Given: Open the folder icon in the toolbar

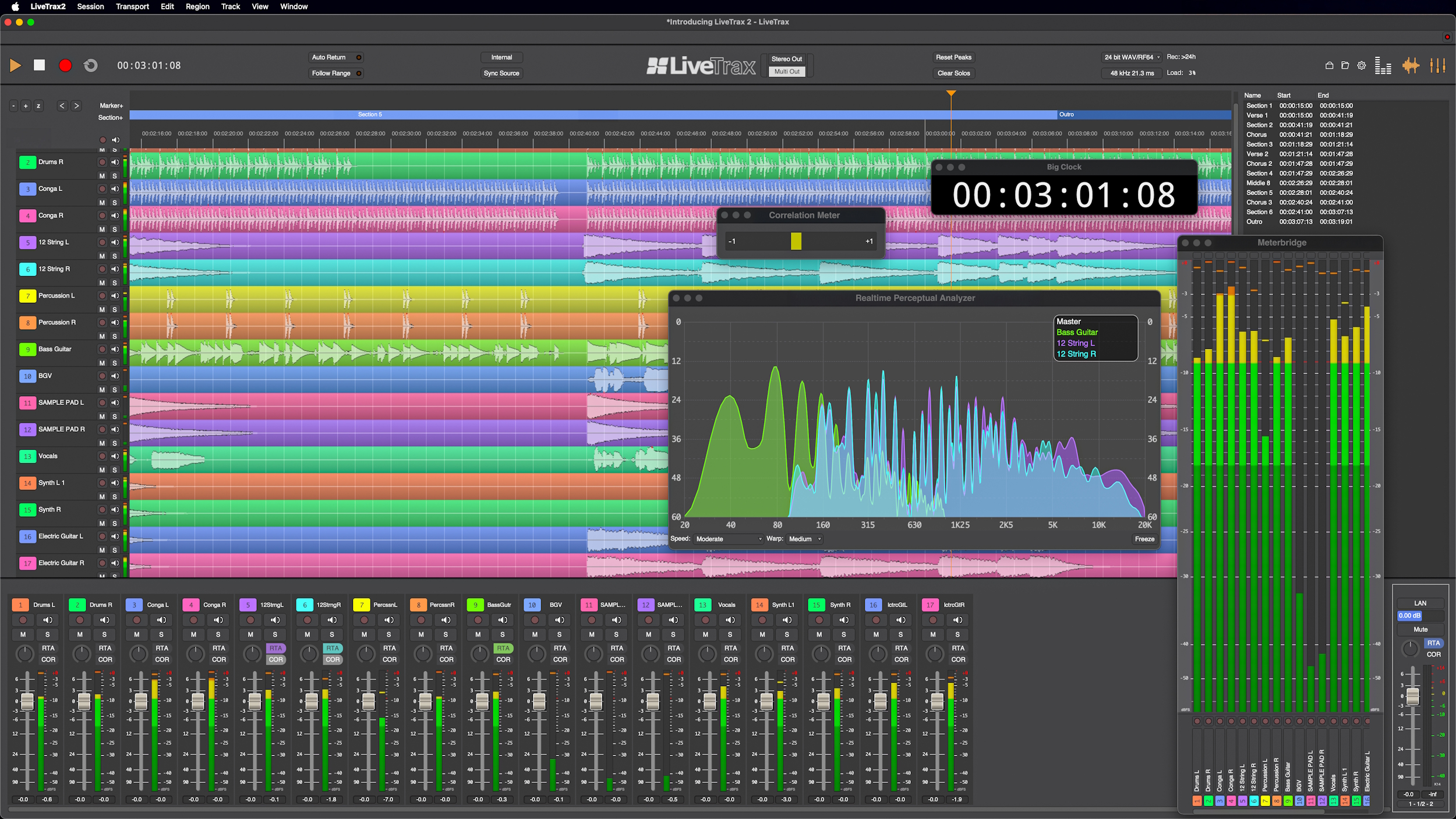Looking at the screenshot, I should [1345, 66].
